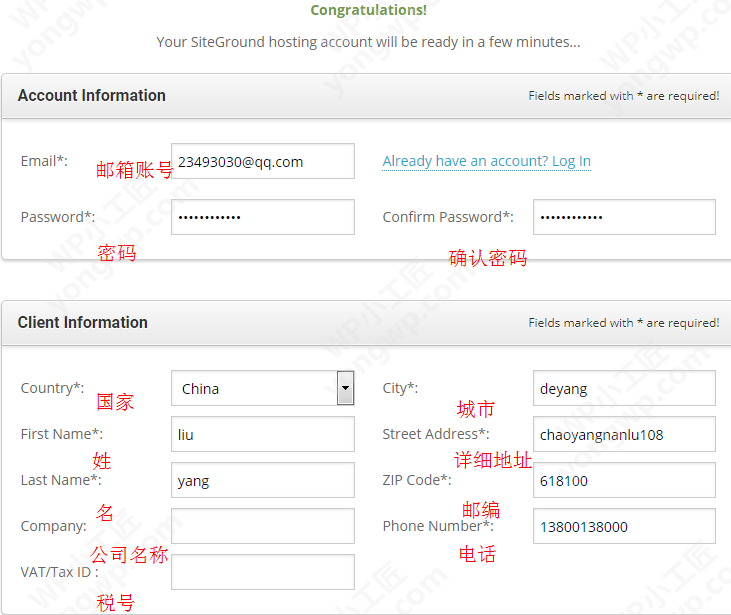731x615 pixels.
Task: Open the 'Already have an account? Log In' link
Action: 486,161
